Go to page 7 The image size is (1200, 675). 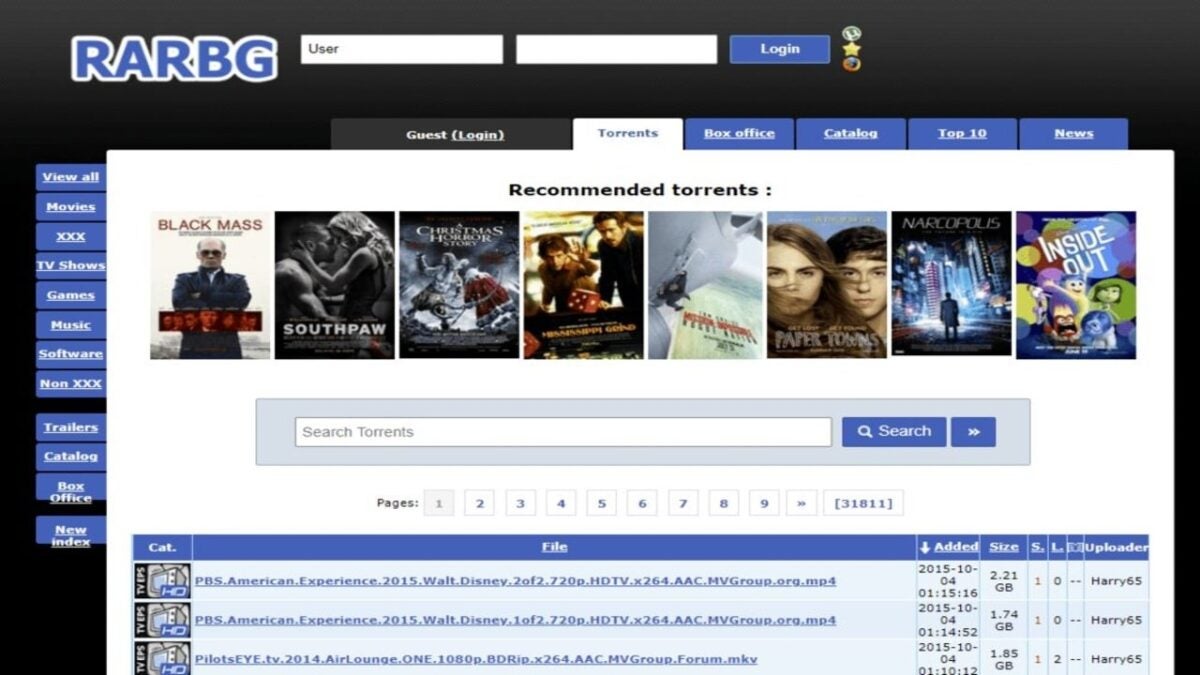(x=683, y=503)
